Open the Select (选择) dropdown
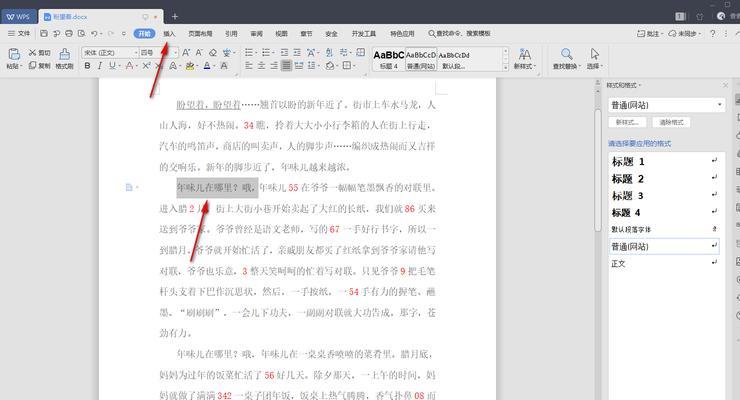 (595, 59)
